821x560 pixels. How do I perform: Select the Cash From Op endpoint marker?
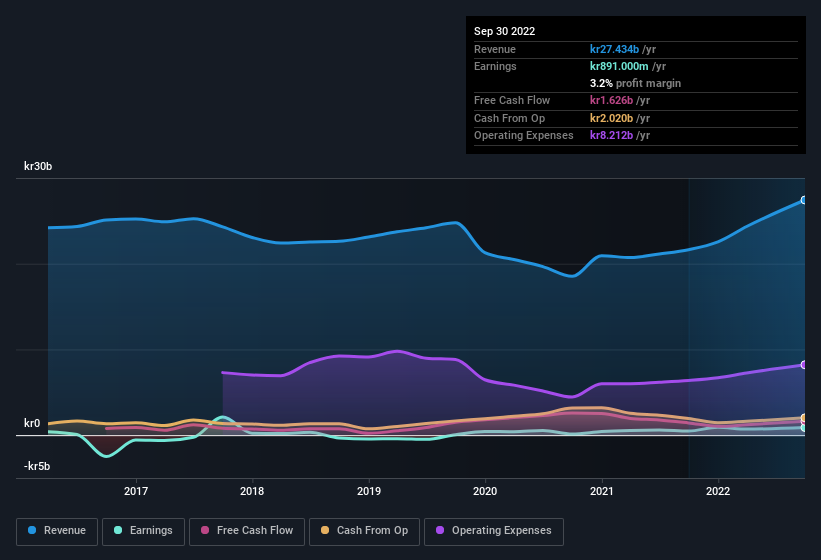(x=804, y=418)
